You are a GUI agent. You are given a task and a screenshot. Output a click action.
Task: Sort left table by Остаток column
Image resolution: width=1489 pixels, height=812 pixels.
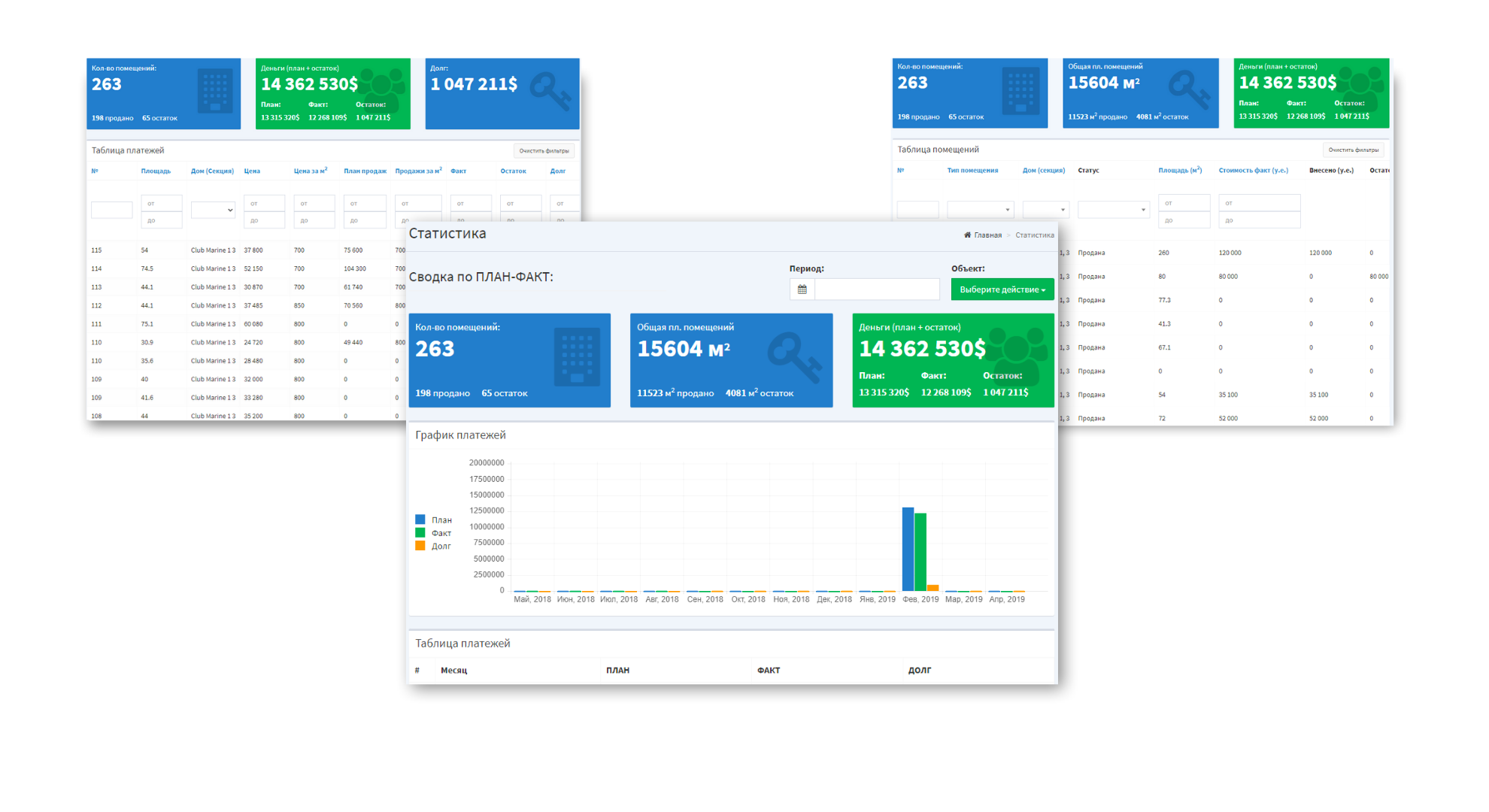513,171
